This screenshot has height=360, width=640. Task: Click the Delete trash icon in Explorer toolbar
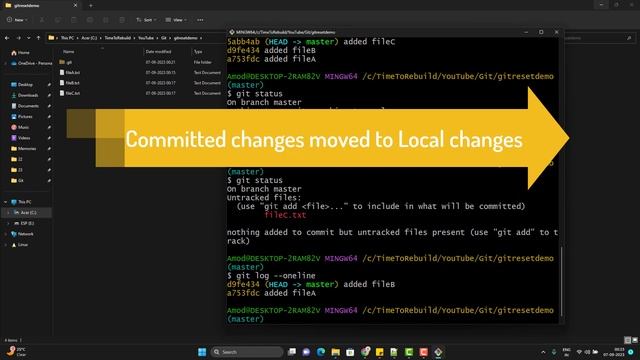pos(122,20)
